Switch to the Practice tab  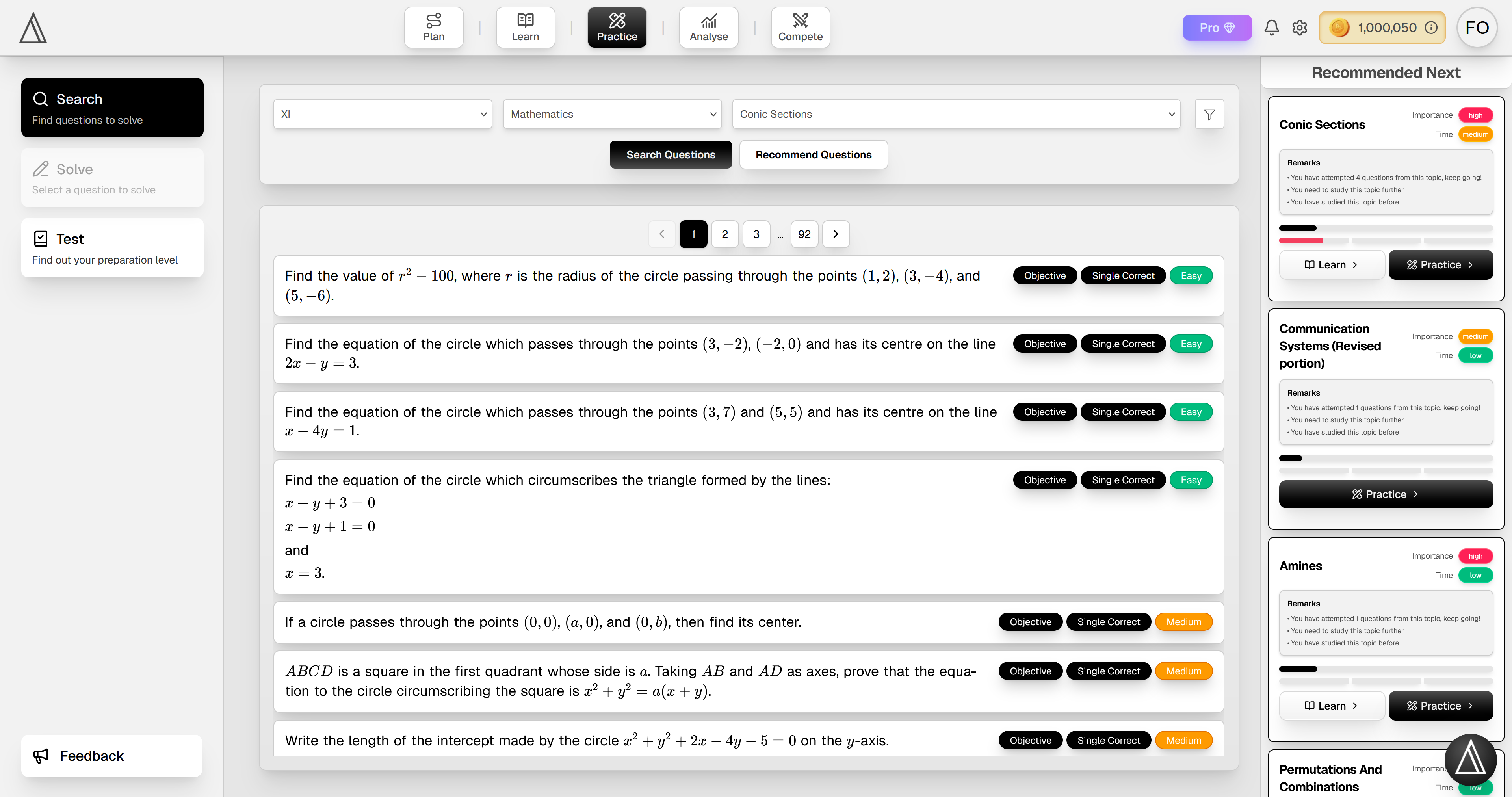click(617, 27)
